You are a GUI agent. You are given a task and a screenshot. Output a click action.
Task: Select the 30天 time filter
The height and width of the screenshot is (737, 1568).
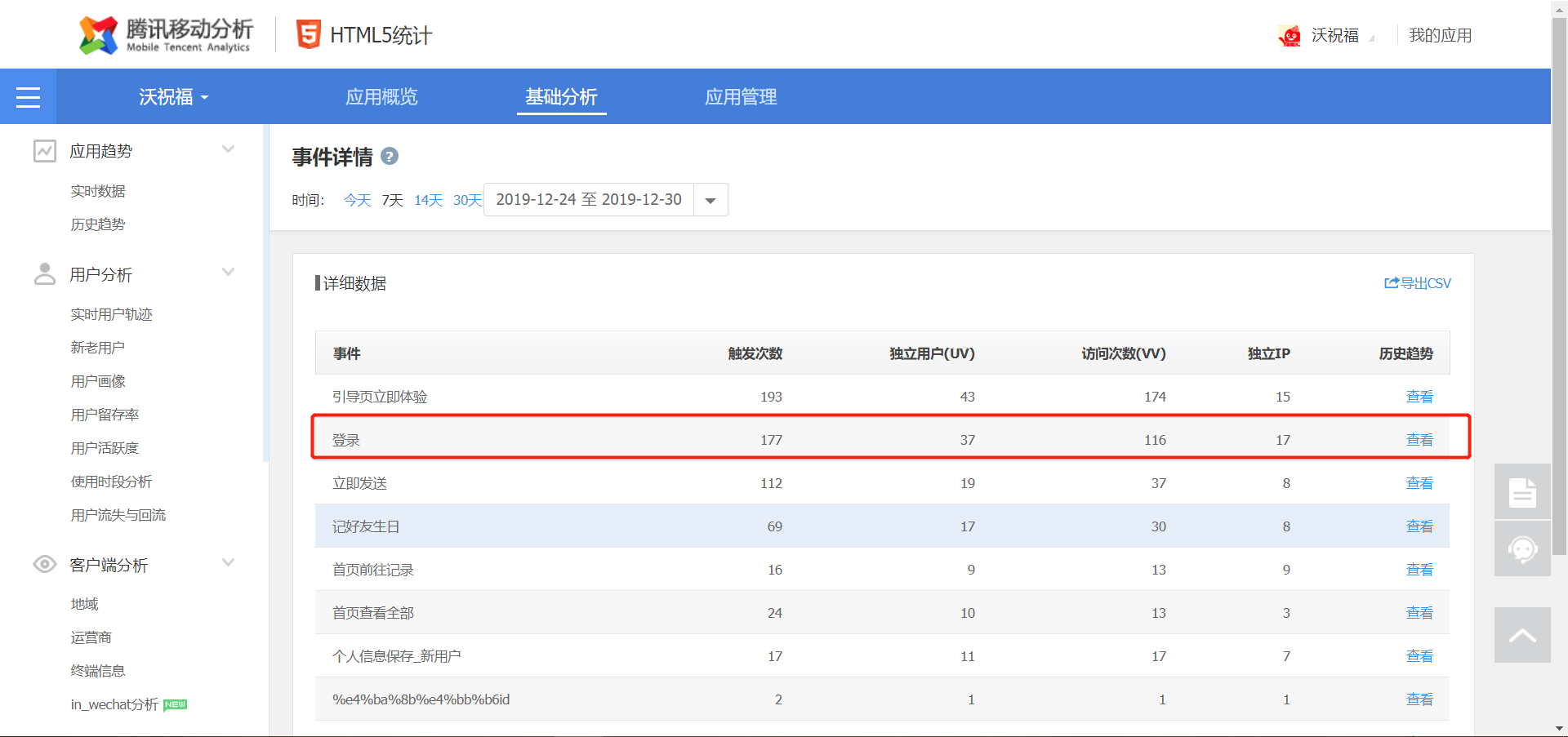(x=467, y=200)
